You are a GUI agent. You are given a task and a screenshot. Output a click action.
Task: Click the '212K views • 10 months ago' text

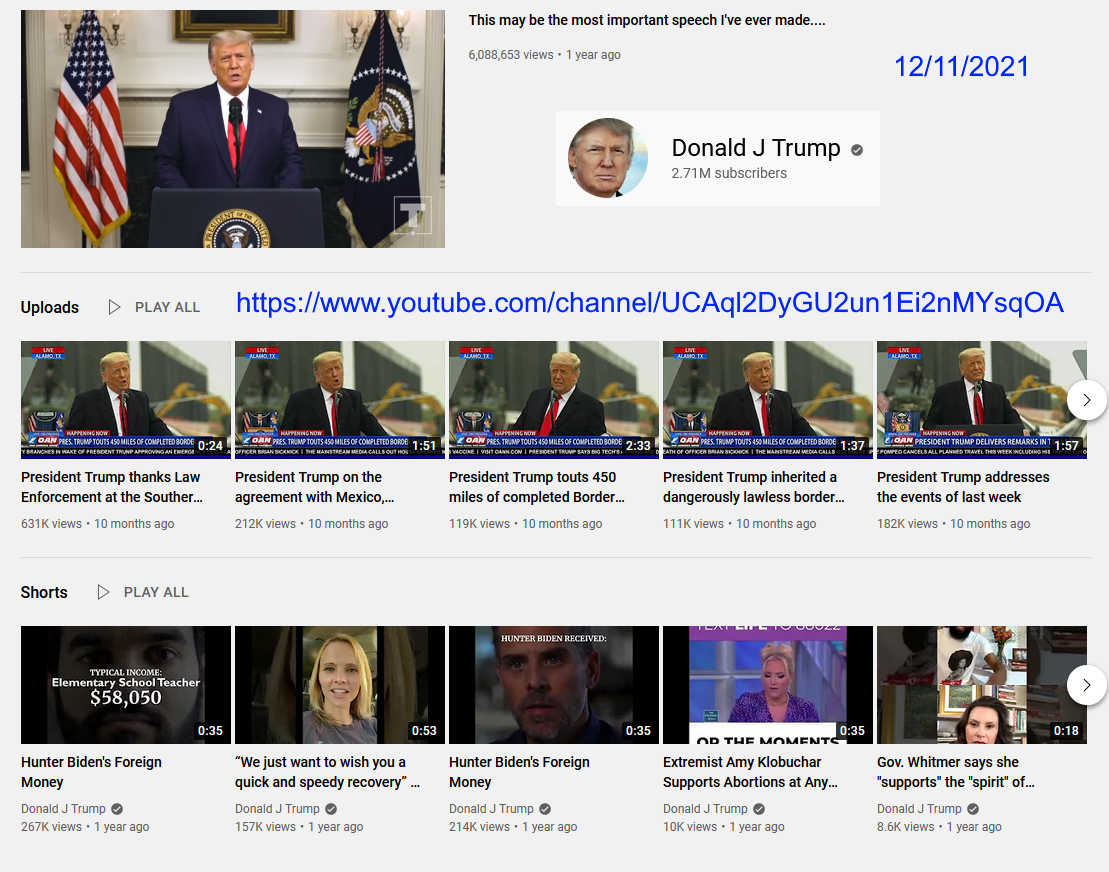tap(311, 524)
